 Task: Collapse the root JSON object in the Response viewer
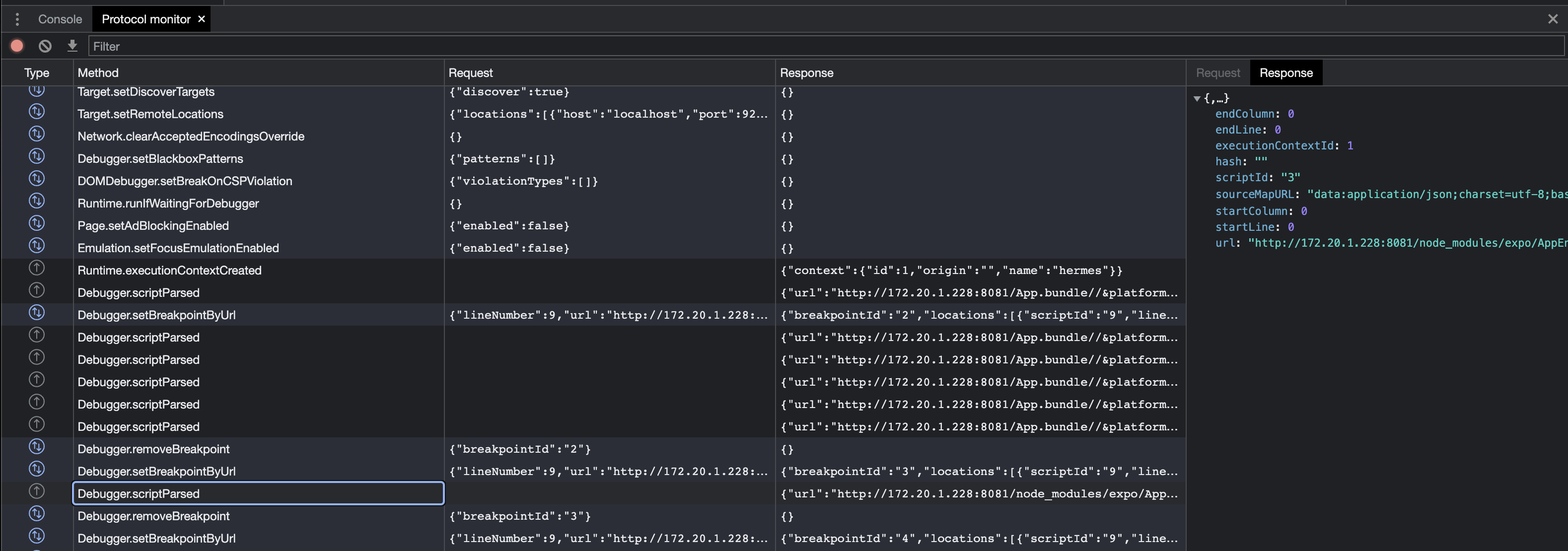click(1198, 98)
